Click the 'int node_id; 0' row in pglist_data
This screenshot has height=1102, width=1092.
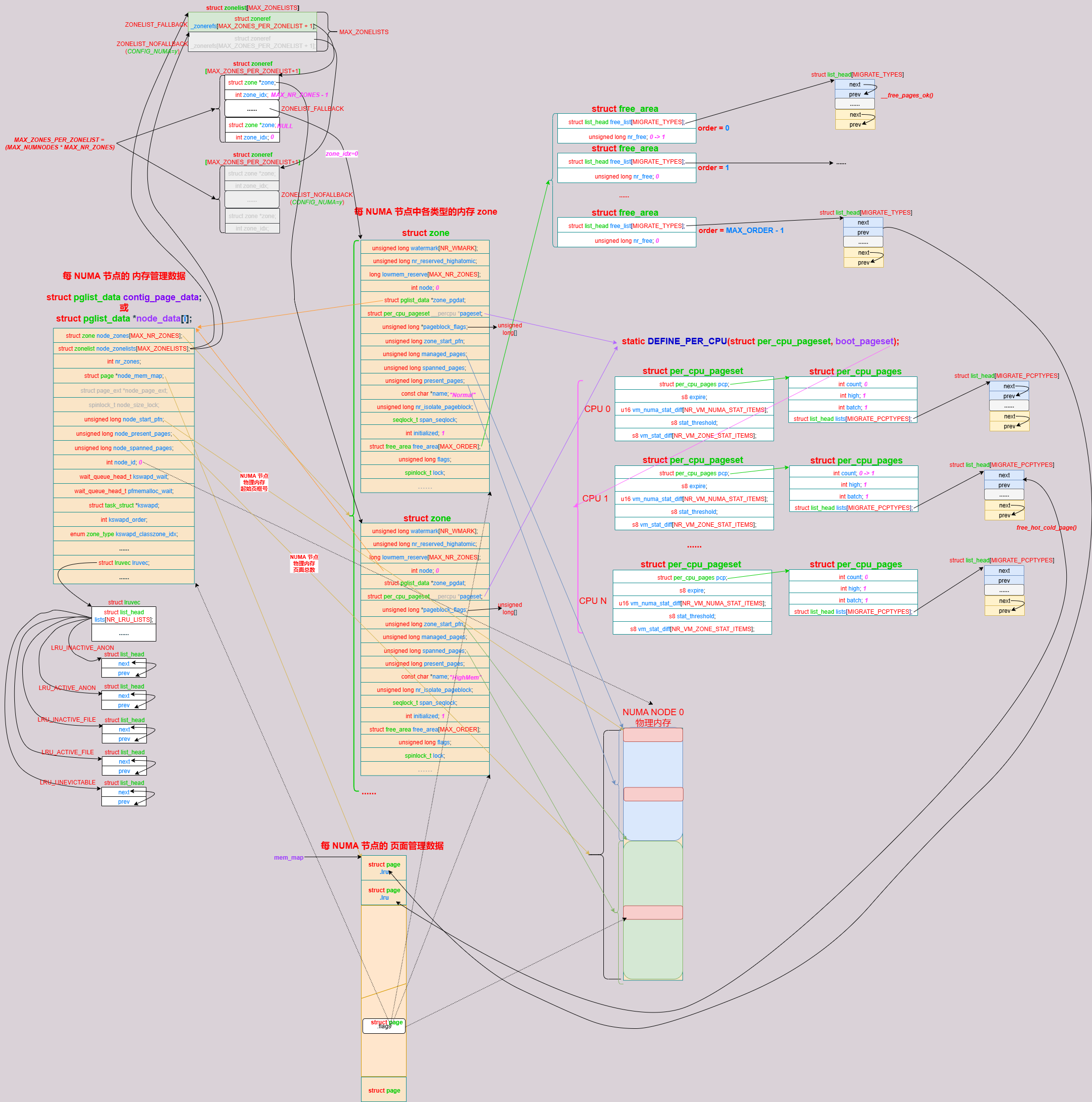pyautogui.click(x=124, y=462)
